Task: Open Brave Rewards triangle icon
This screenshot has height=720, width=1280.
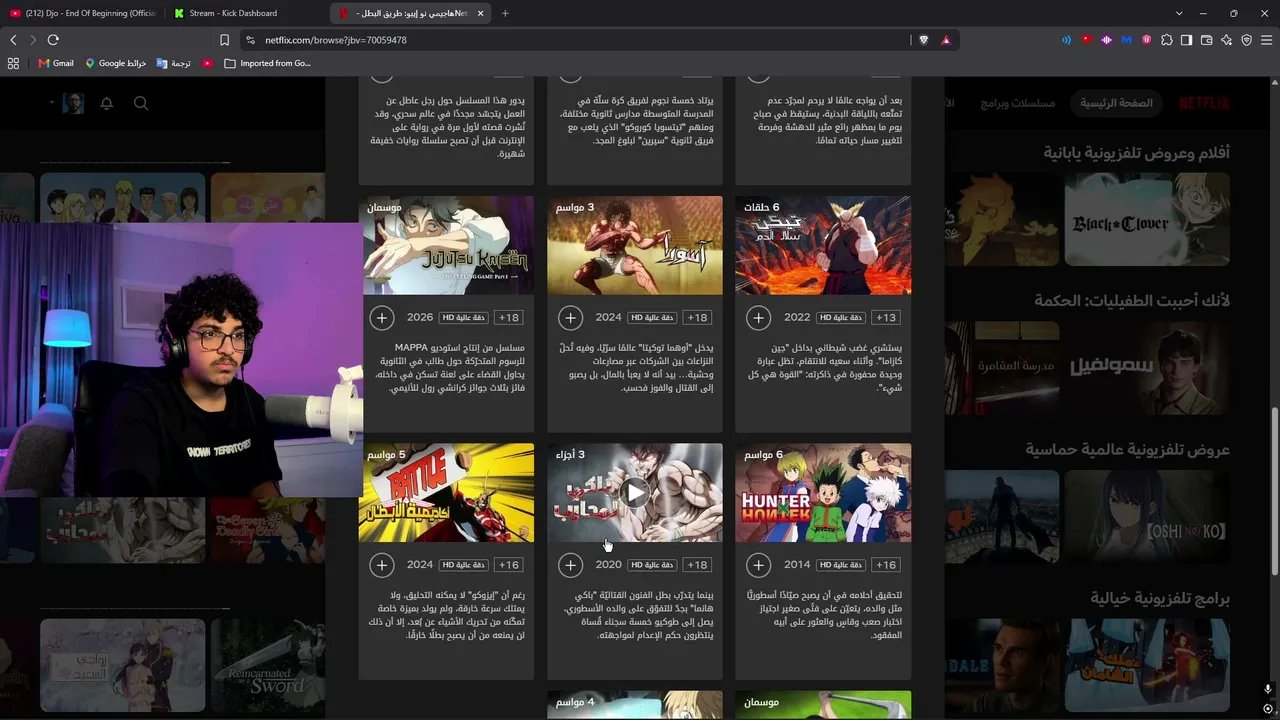Action: [946, 40]
